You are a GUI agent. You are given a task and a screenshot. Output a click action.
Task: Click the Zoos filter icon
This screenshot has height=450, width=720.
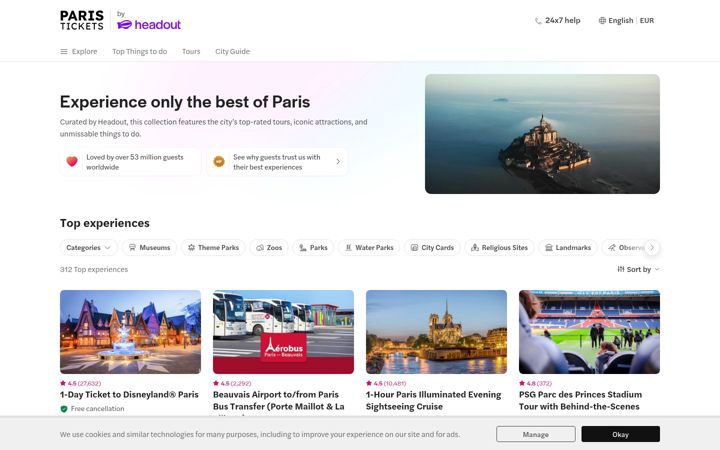click(260, 248)
